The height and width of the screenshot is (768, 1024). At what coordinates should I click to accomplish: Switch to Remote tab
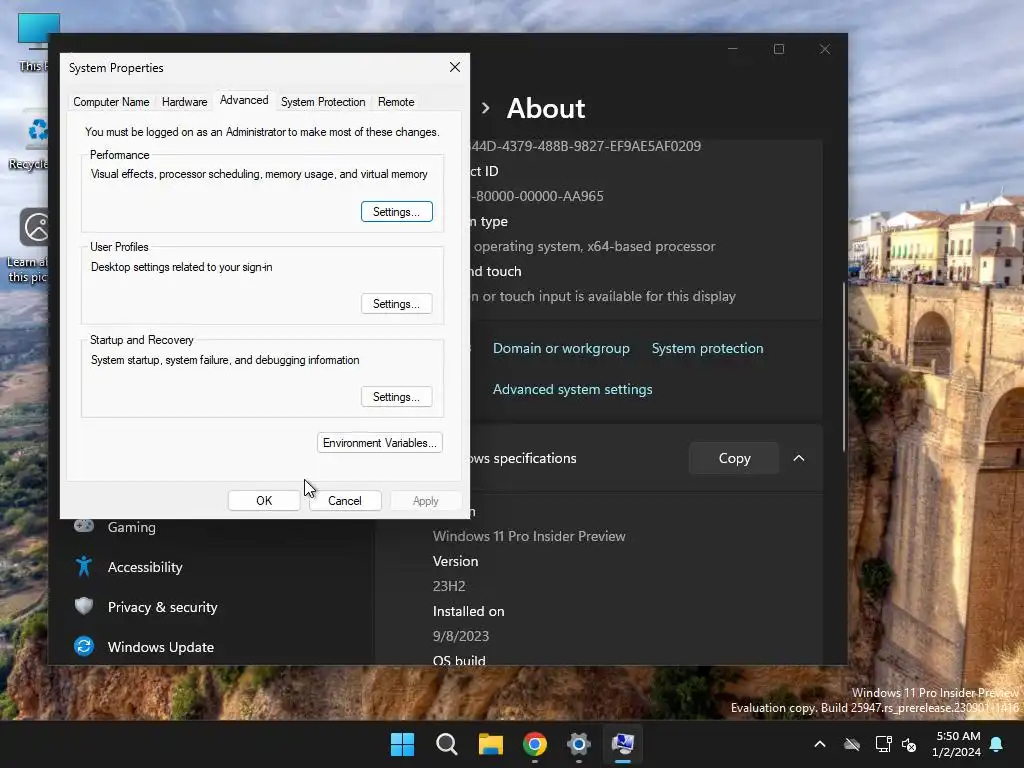coord(396,102)
